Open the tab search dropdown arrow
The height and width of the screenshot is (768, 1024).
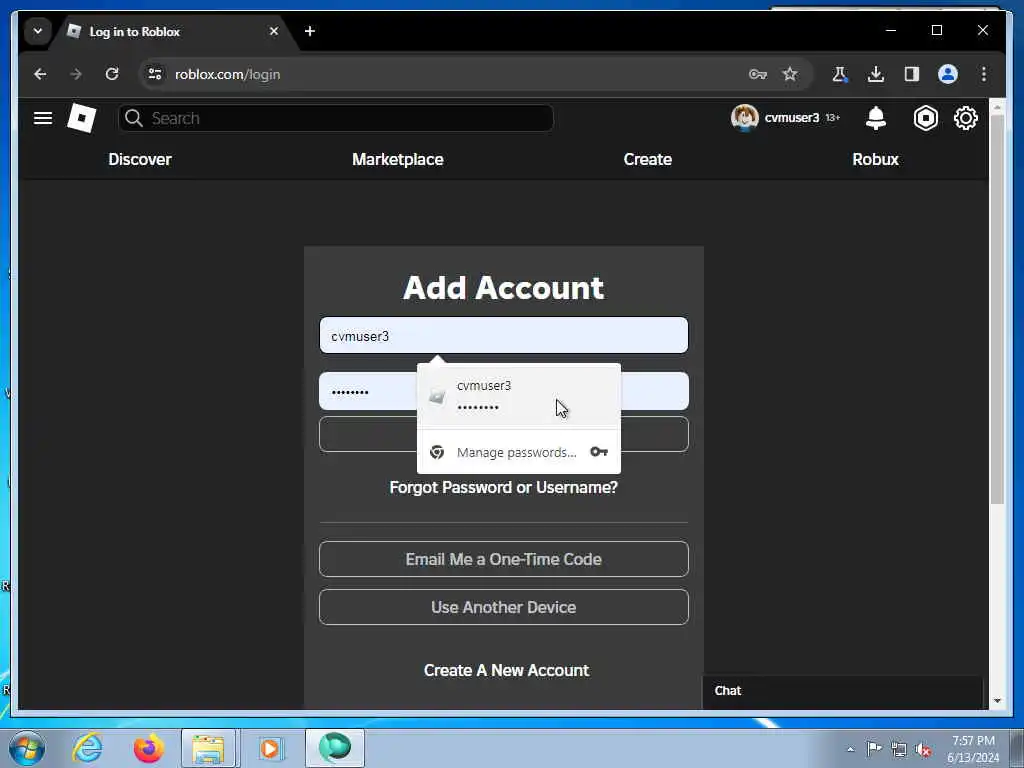coord(38,31)
